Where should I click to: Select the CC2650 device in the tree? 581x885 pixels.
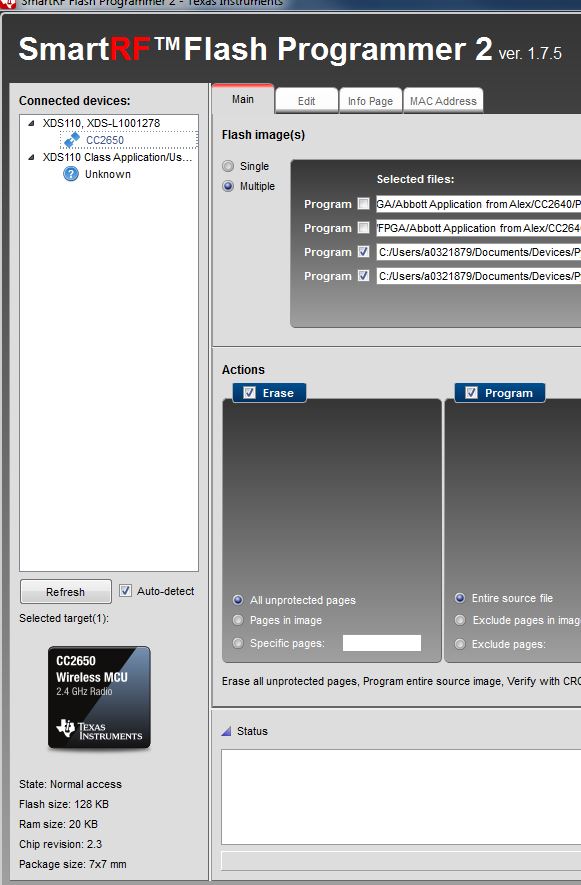(x=104, y=140)
